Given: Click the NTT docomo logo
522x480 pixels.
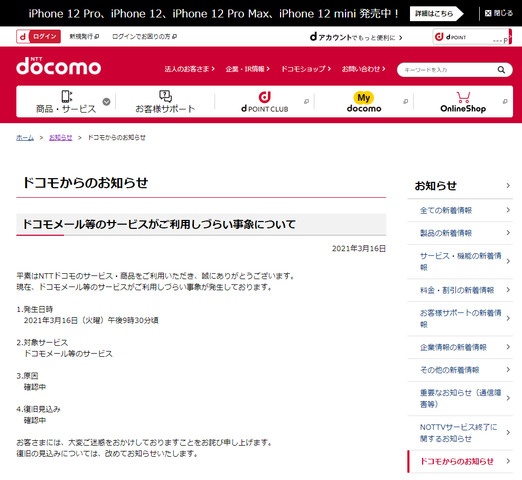Looking at the screenshot, I should pyautogui.click(x=58, y=66).
